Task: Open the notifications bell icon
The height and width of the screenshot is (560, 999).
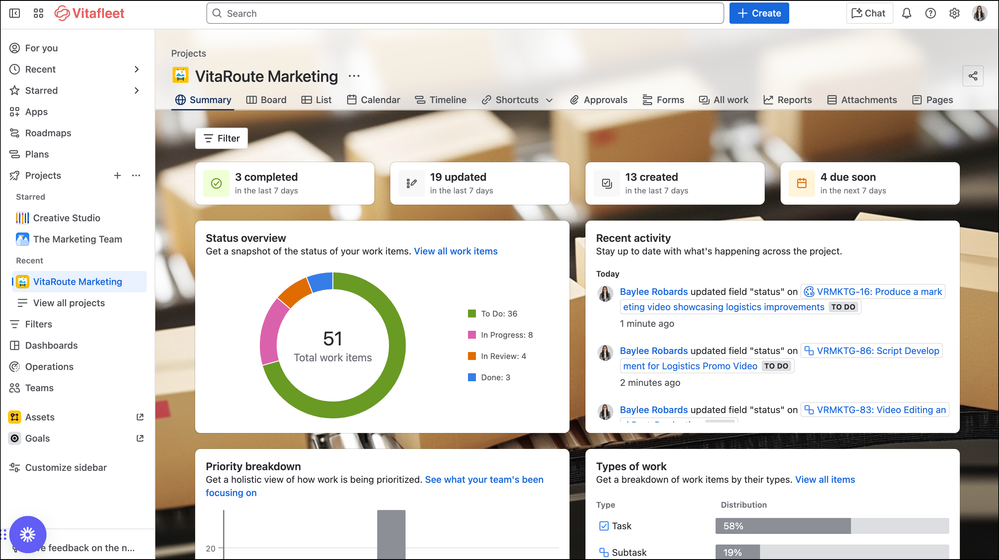Action: [x=906, y=13]
